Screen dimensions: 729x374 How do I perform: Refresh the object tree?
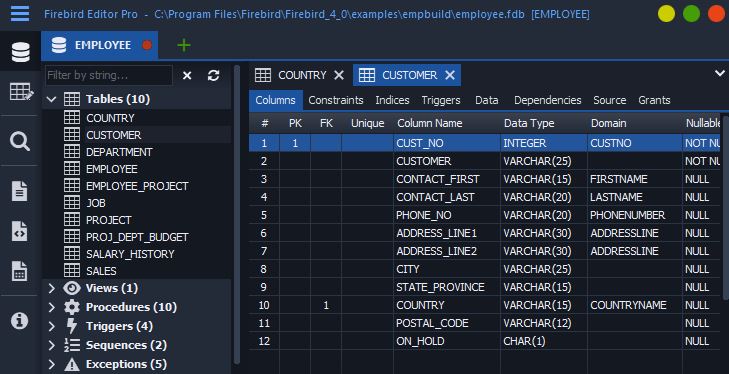click(x=213, y=75)
